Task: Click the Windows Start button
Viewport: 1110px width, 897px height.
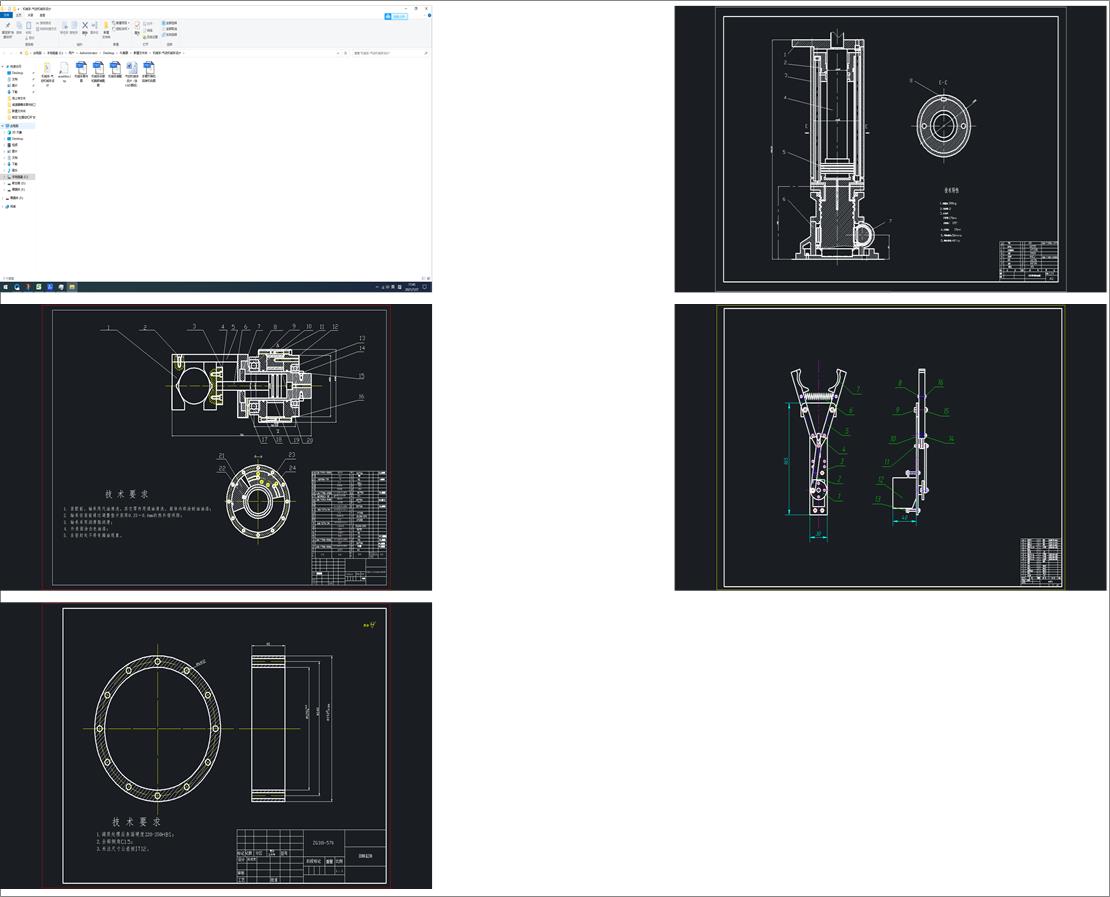Action: pos(5,287)
